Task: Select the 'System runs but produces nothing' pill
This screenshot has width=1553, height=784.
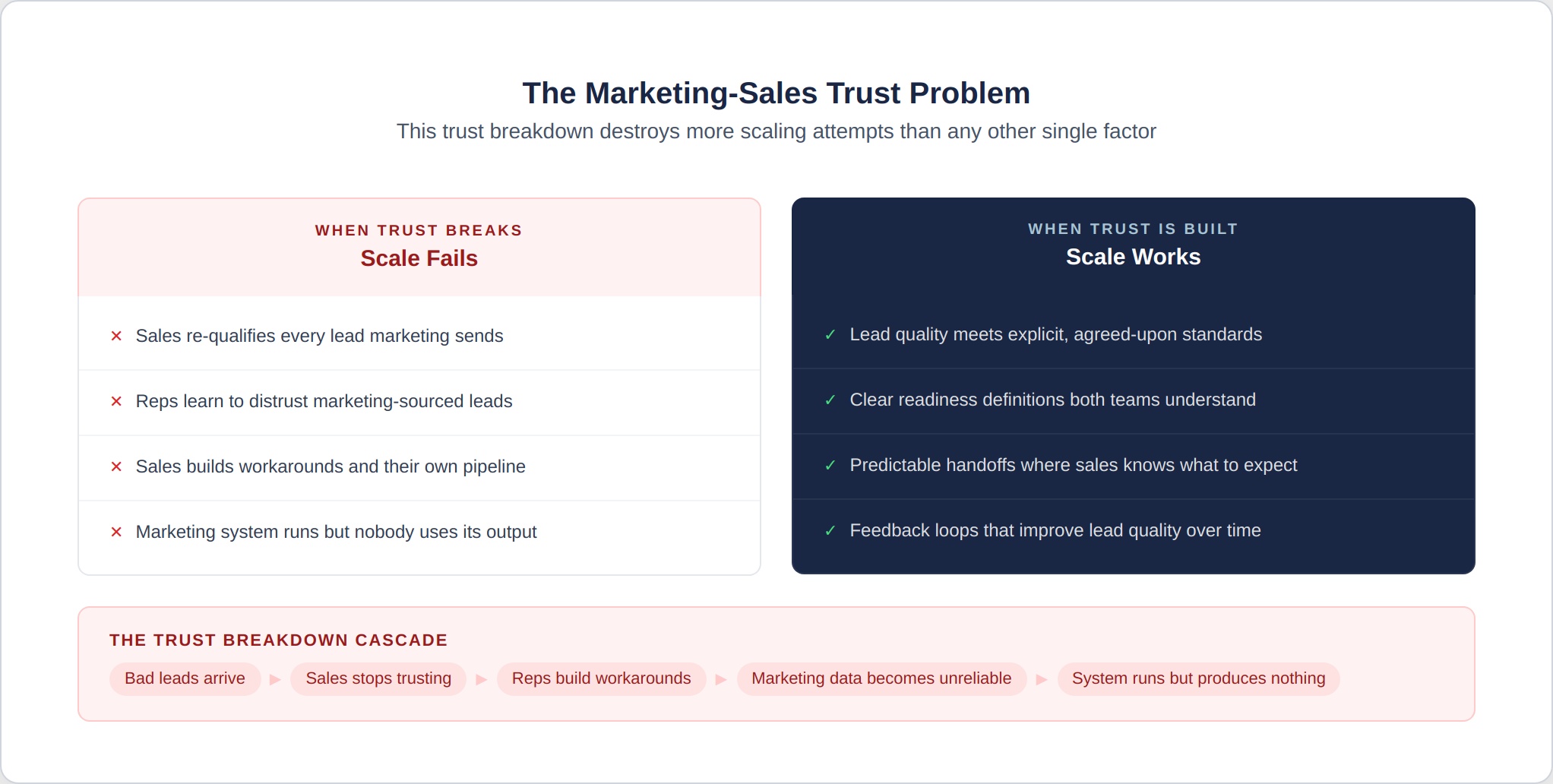Action: point(1198,678)
